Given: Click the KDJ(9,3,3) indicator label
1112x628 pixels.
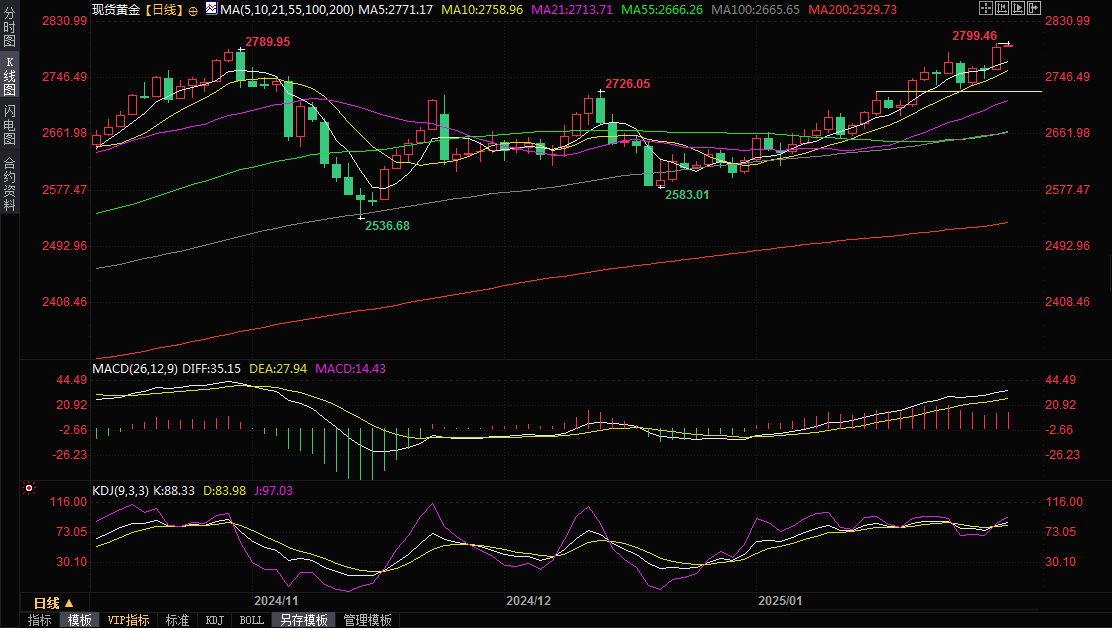Looking at the screenshot, I should click(120, 490).
